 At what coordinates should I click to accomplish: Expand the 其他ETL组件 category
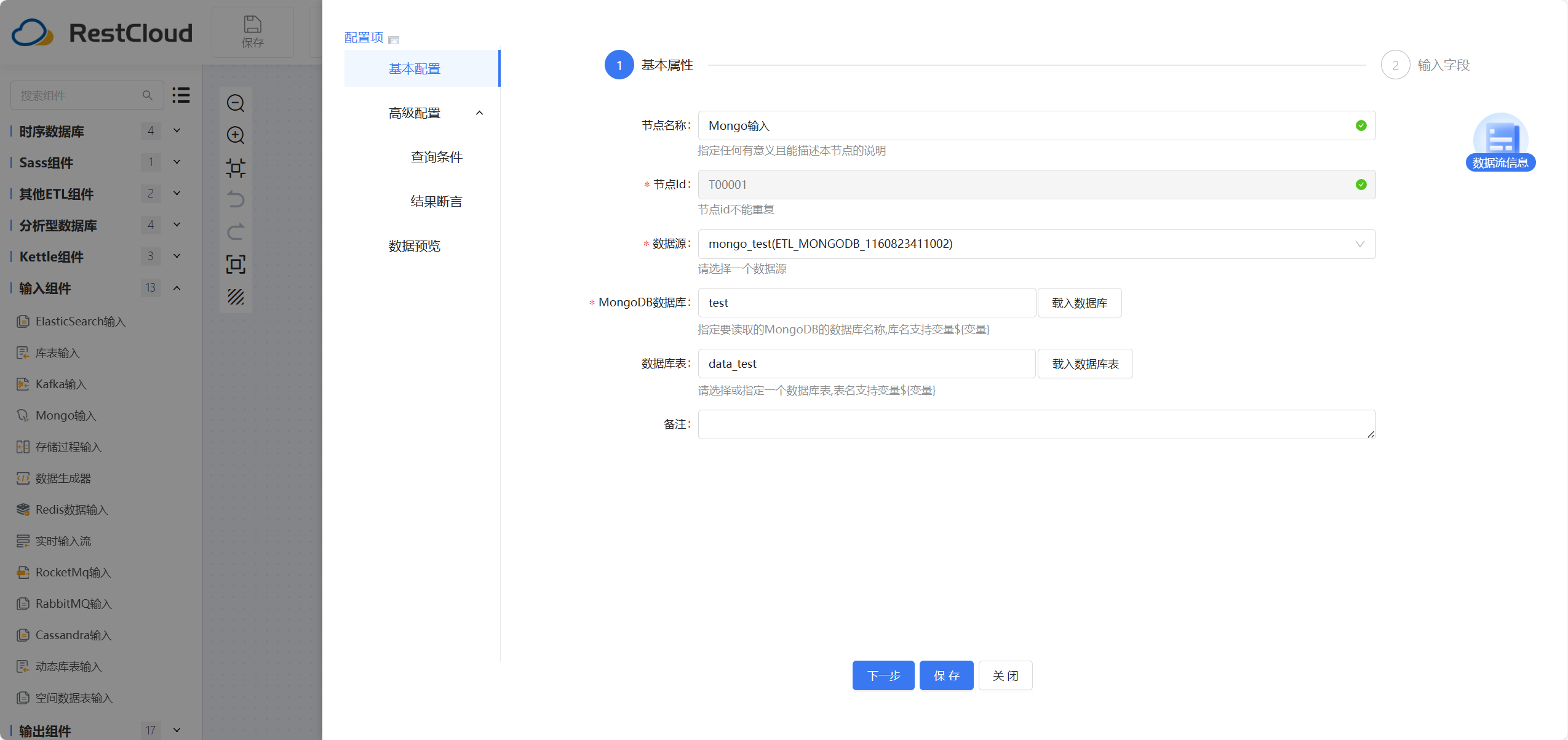point(177,193)
